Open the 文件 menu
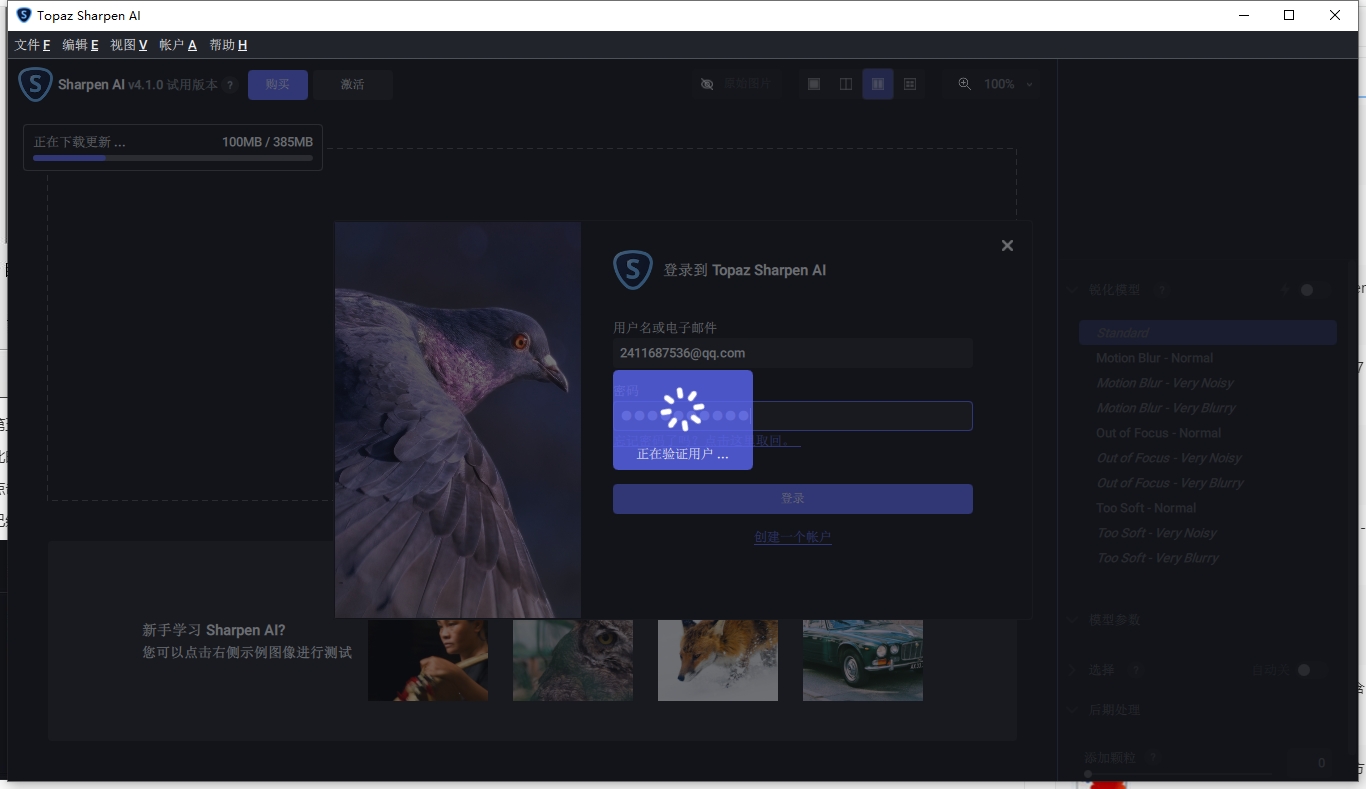The width and height of the screenshot is (1366, 789). pyautogui.click(x=32, y=45)
